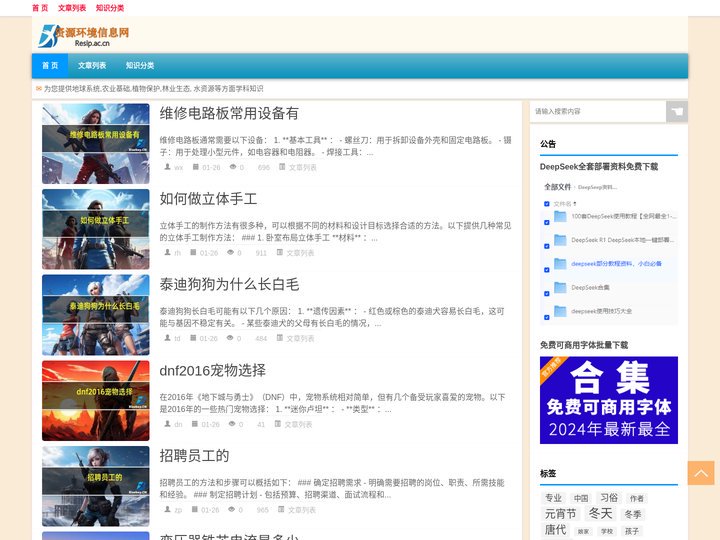Open thumbnail for 泰迪狗狗为什么长白毛
The width and height of the screenshot is (720, 540).
96,315
